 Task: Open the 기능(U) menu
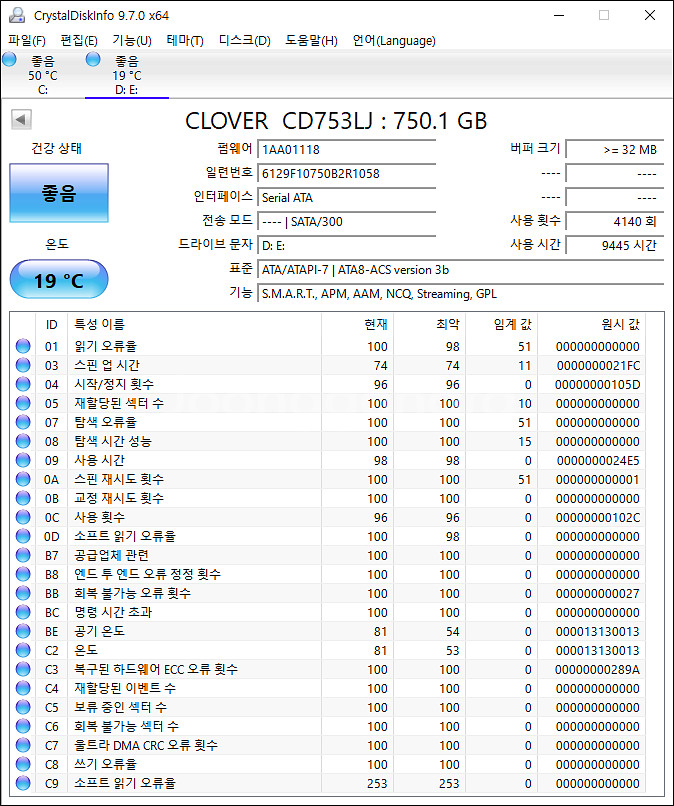point(132,41)
